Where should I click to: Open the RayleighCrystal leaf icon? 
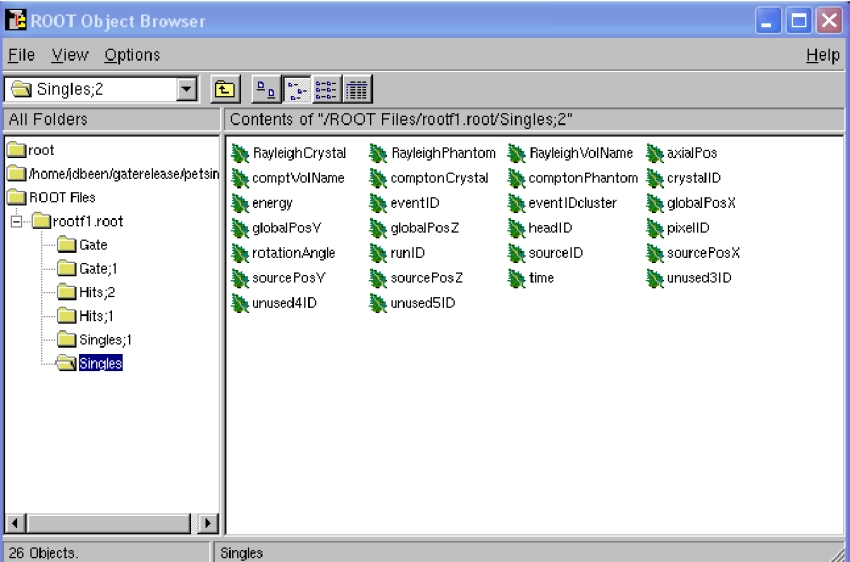coord(240,153)
